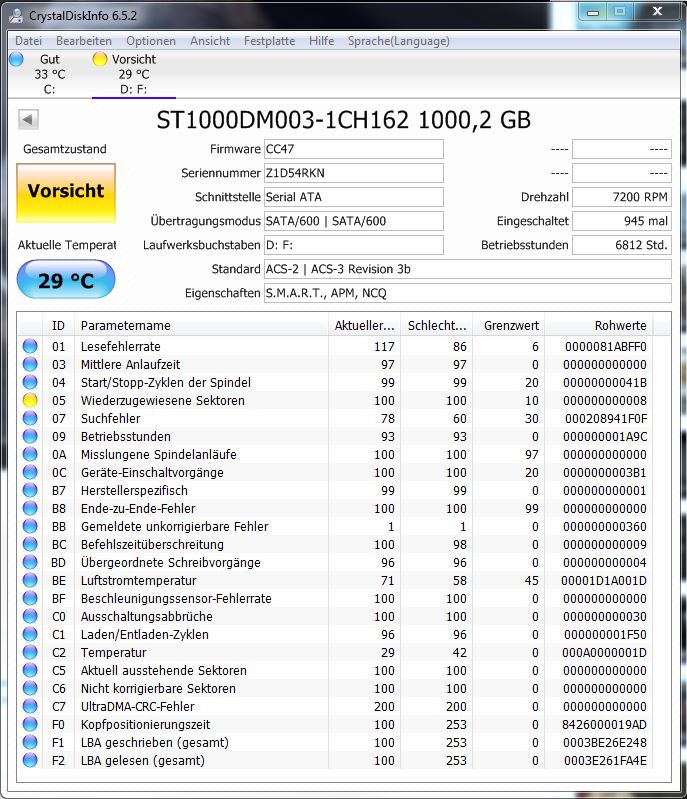Close the CrystalDiskInfo window
Viewport: 687px width, 799px height.
(657, 11)
